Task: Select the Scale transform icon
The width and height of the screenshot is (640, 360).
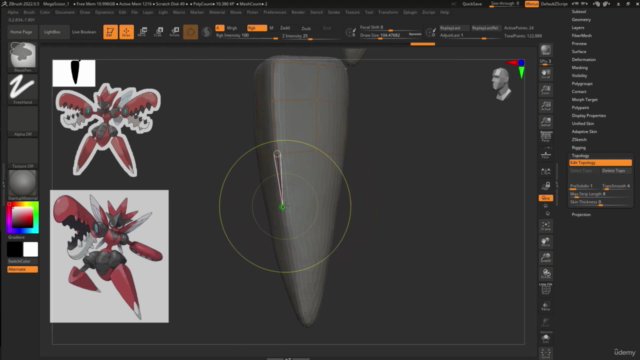Action: coord(158,32)
